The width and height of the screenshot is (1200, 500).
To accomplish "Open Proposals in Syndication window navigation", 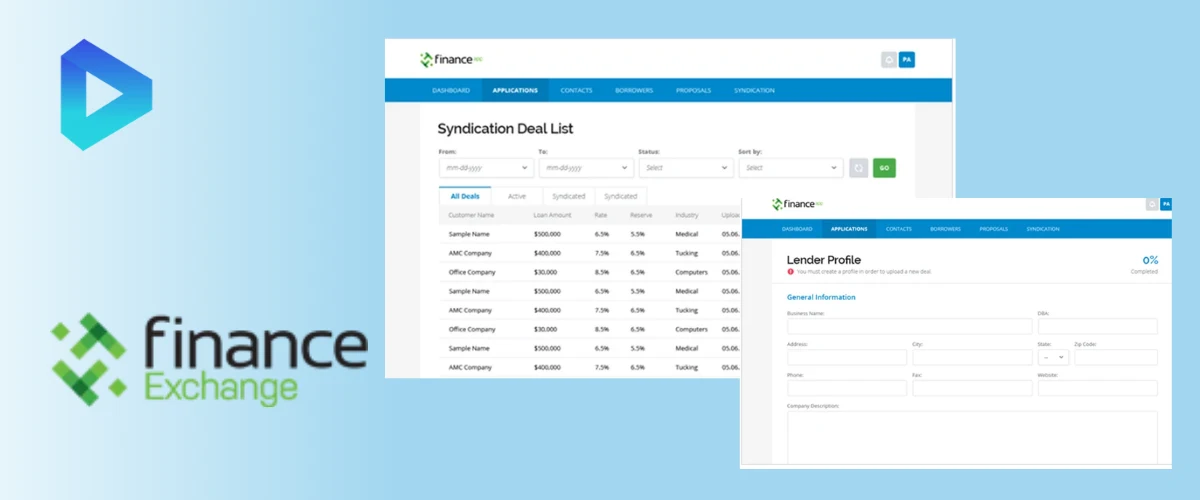I will 693,90.
